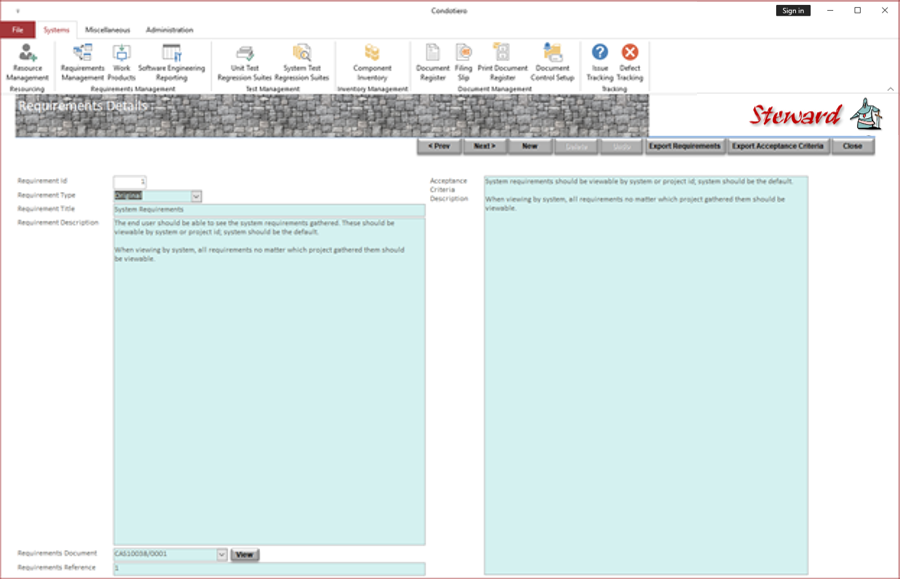Image resolution: width=900 pixels, height=579 pixels.
Task: Go to previous requirement with Prev
Action: pos(439,146)
